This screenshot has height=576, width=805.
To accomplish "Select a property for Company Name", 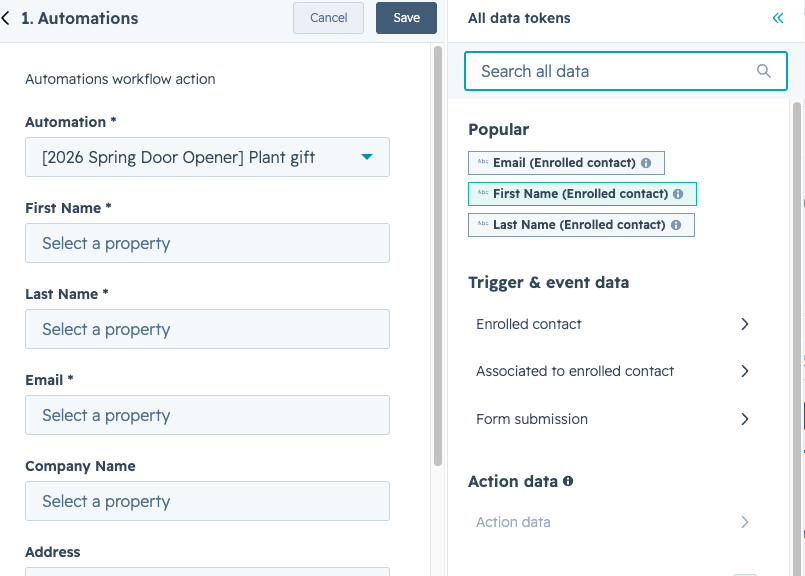I will click(207, 501).
